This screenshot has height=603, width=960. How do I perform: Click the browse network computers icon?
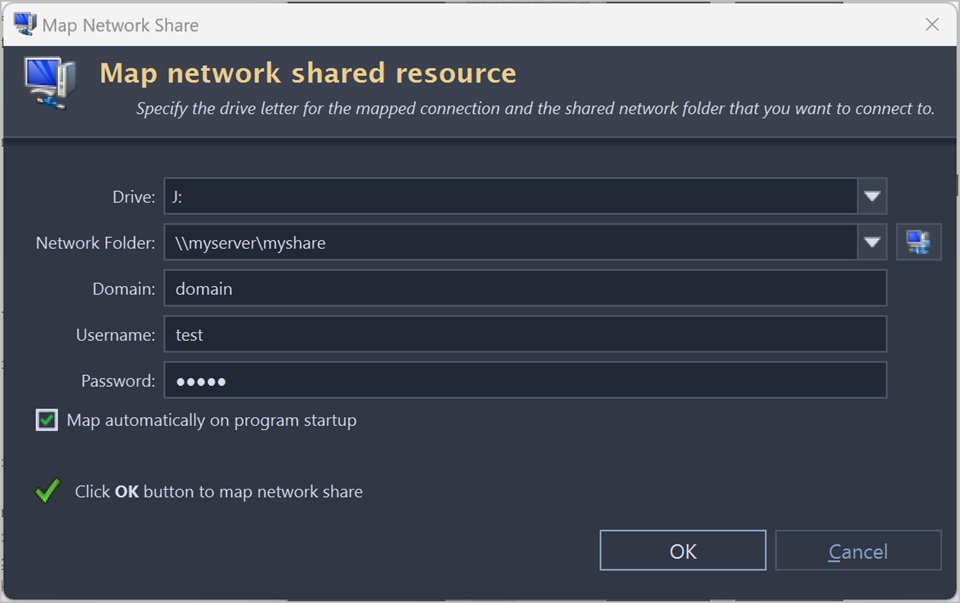pos(918,242)
